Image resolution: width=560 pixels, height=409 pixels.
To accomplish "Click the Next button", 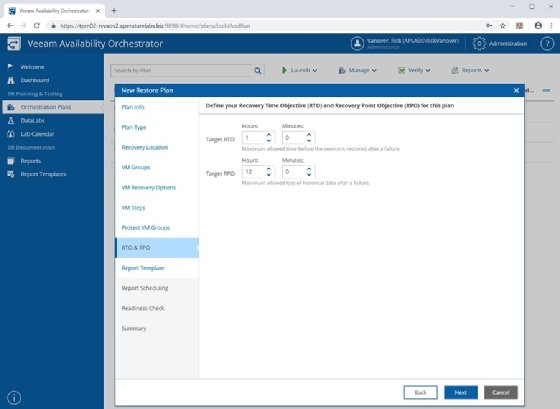I will 461,393.
